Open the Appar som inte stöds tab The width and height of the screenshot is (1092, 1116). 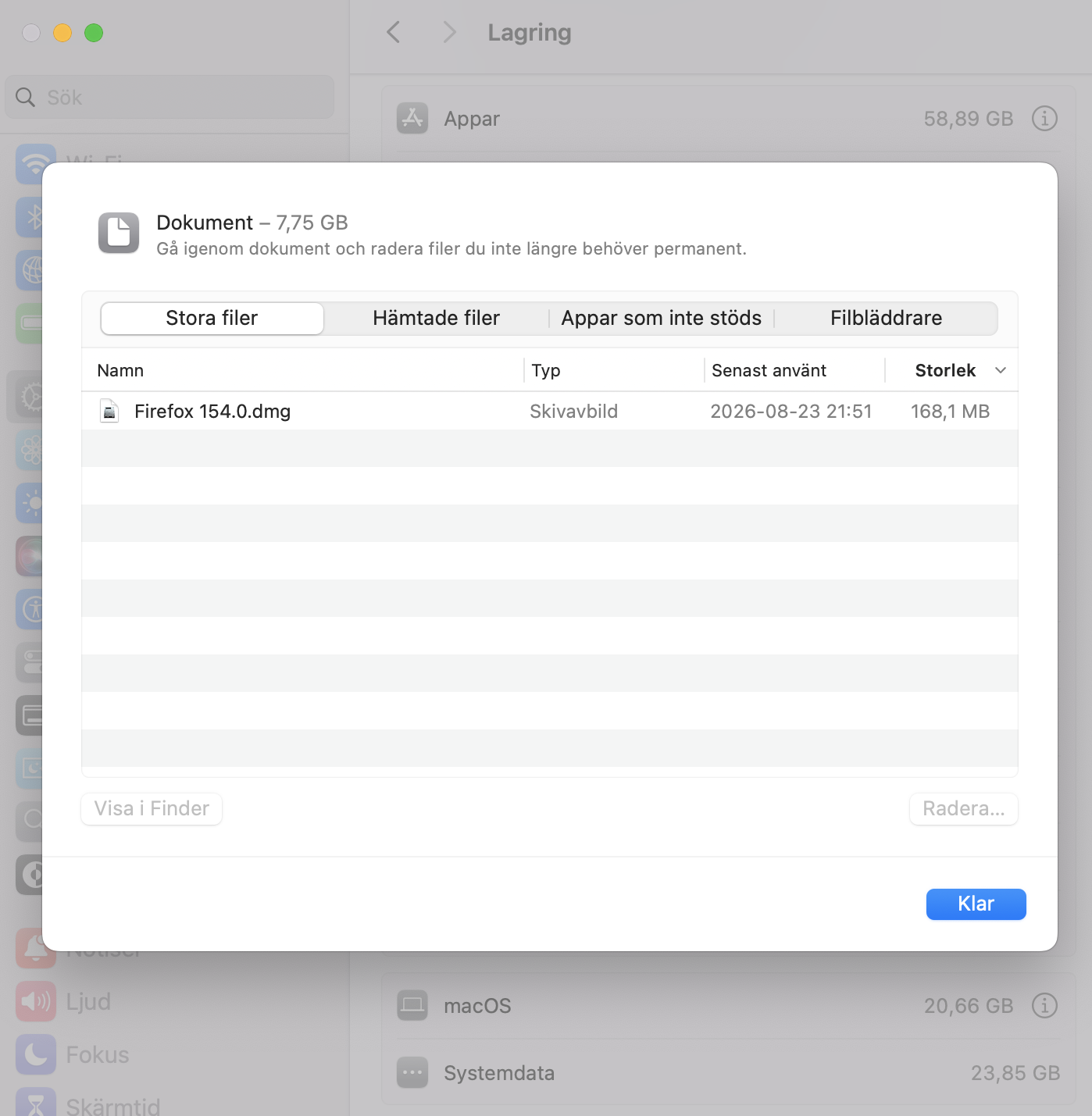(661, 318)
